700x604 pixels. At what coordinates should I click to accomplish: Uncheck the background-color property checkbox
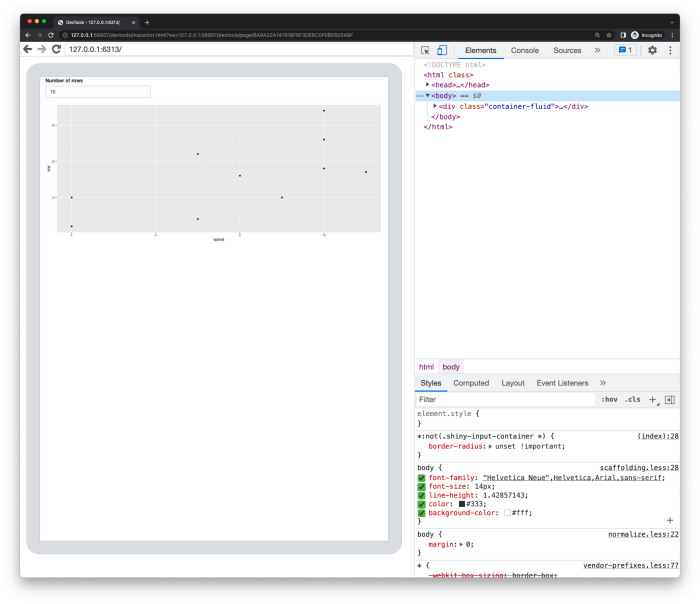coord(422,512)
